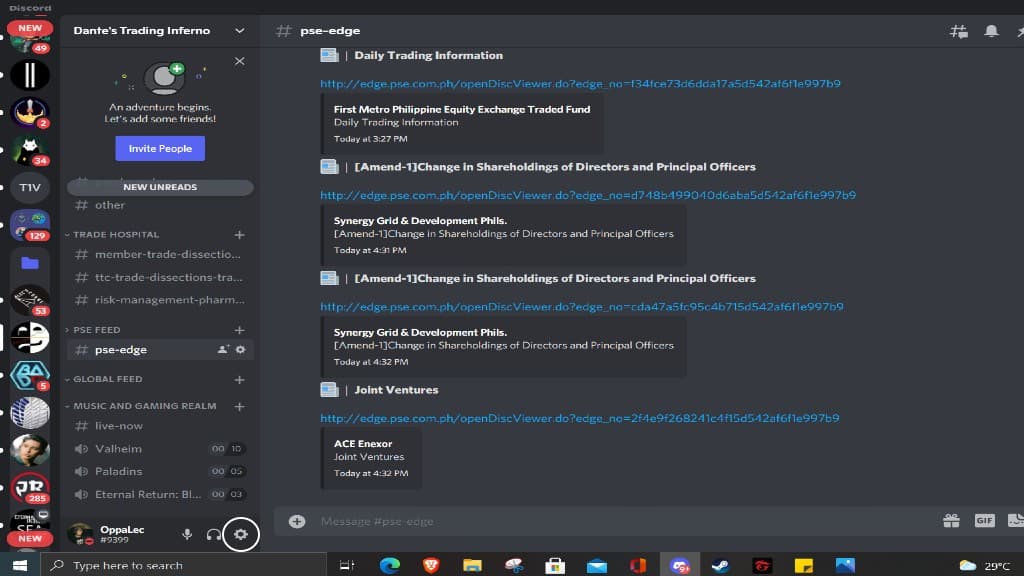
Task: Create channel in MUSIC AND GAMING REALM
Action: [x=240, y=406]
